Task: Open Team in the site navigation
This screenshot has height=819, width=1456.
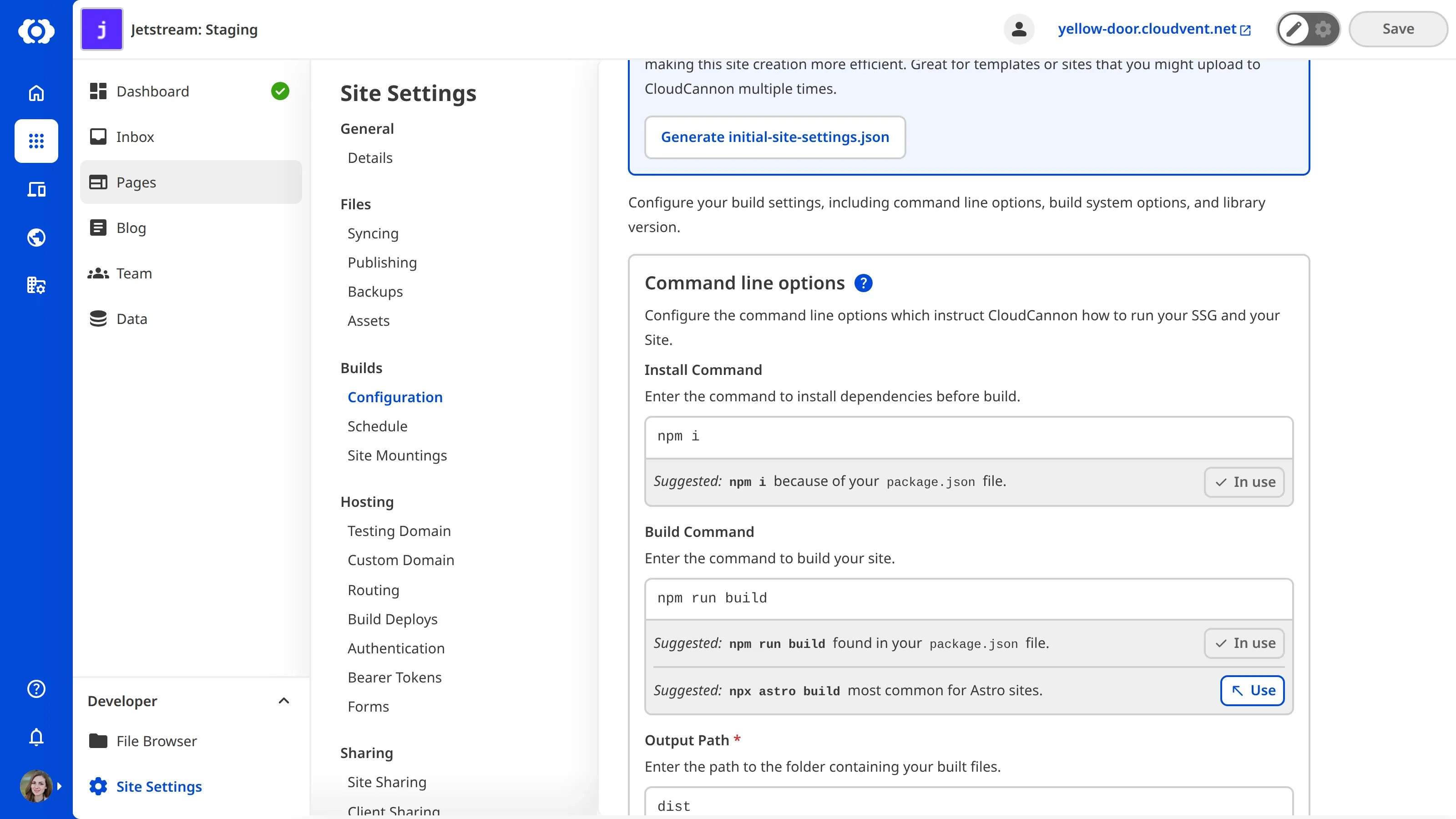Action: coord(191,273)
